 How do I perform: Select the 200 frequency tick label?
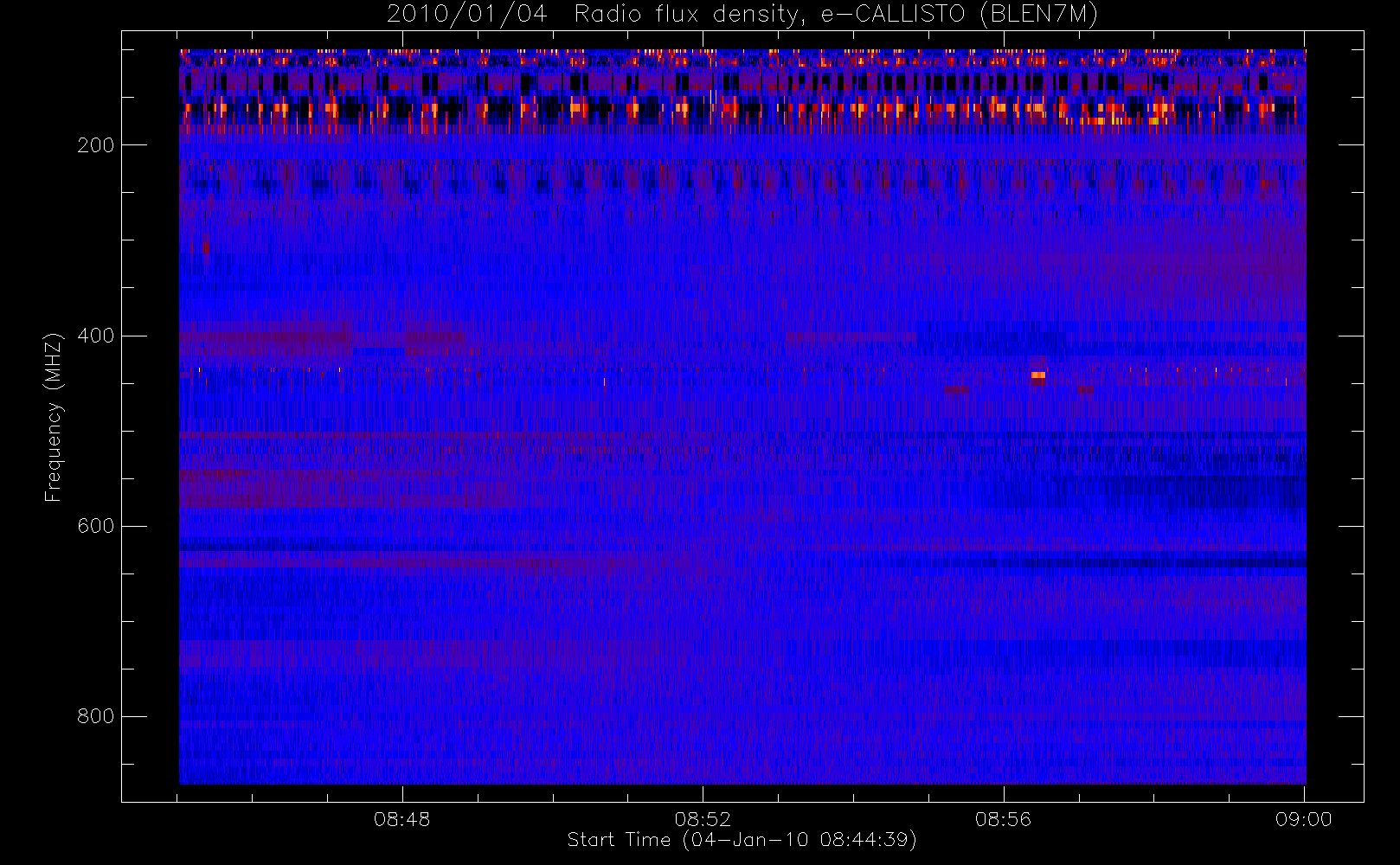(x=95, y=145)
